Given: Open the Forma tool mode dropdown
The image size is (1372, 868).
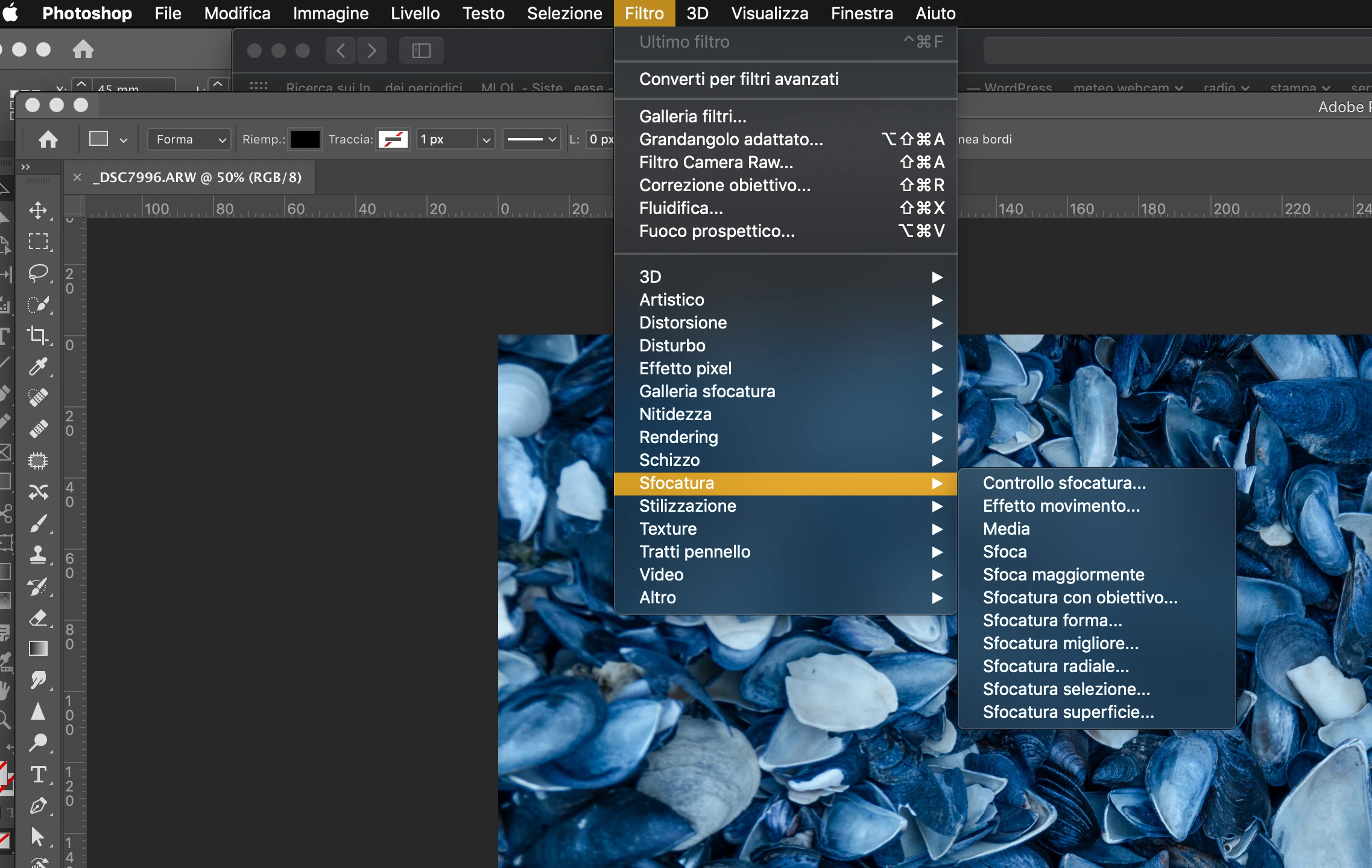Looking at the screenshot, I should [189, 140].
